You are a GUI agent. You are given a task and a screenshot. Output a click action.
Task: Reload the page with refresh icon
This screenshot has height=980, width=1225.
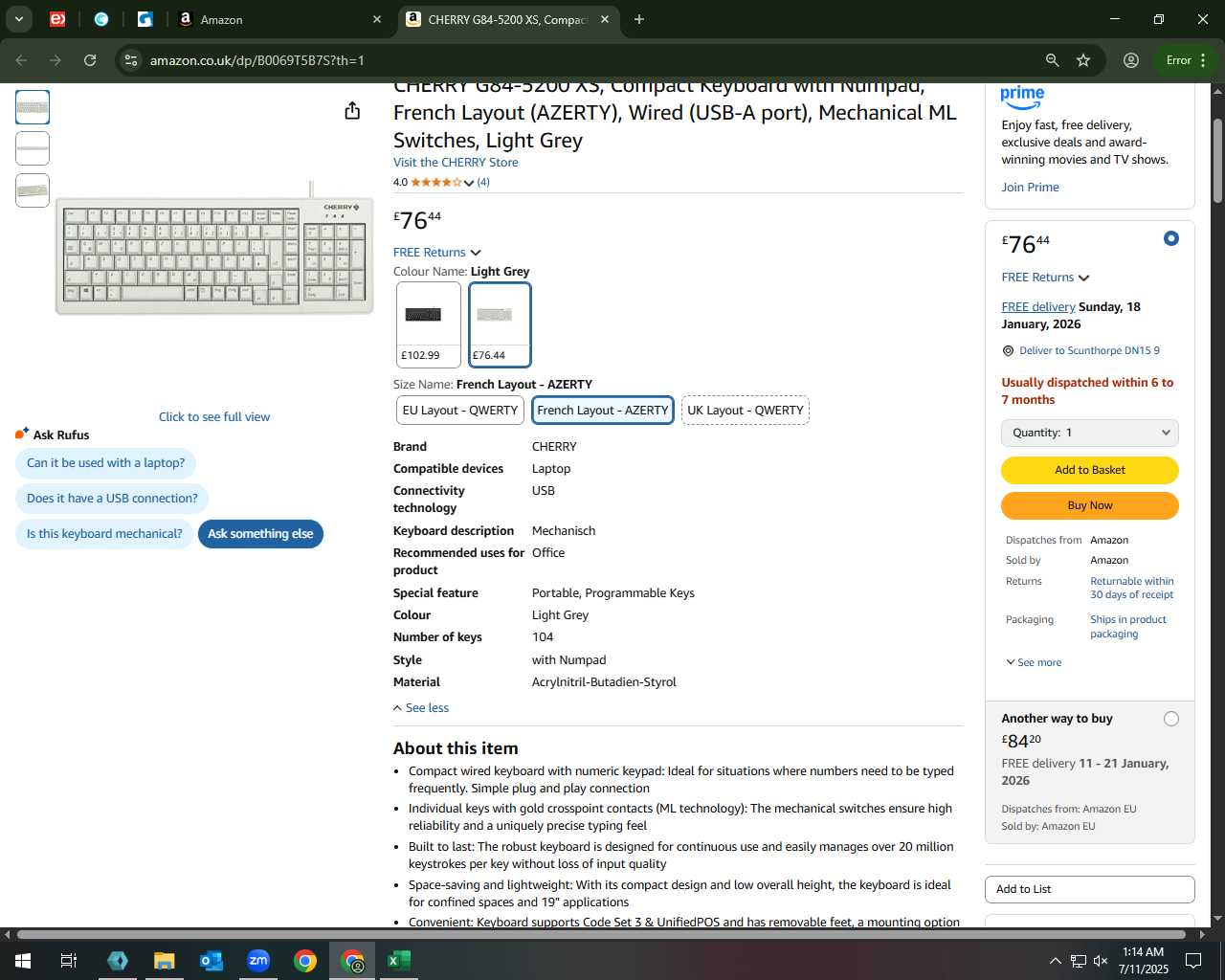[90, 60]
